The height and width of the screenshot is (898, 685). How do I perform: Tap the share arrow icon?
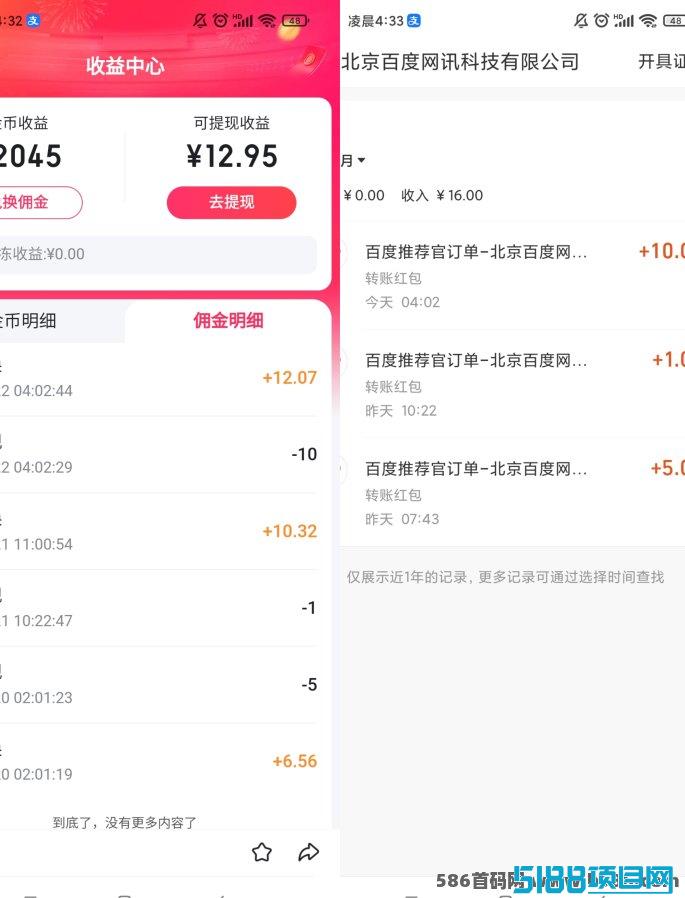pyautogui.click(x=309, y=852)
